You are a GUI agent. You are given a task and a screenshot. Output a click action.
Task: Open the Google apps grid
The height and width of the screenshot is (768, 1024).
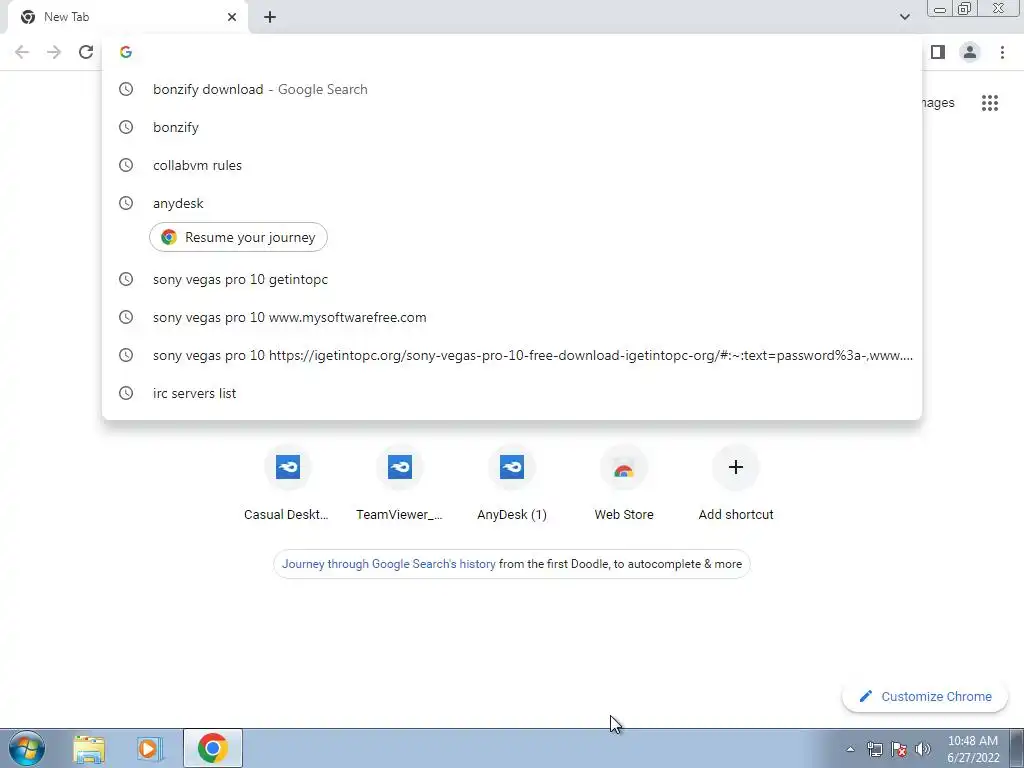(989, 103)
